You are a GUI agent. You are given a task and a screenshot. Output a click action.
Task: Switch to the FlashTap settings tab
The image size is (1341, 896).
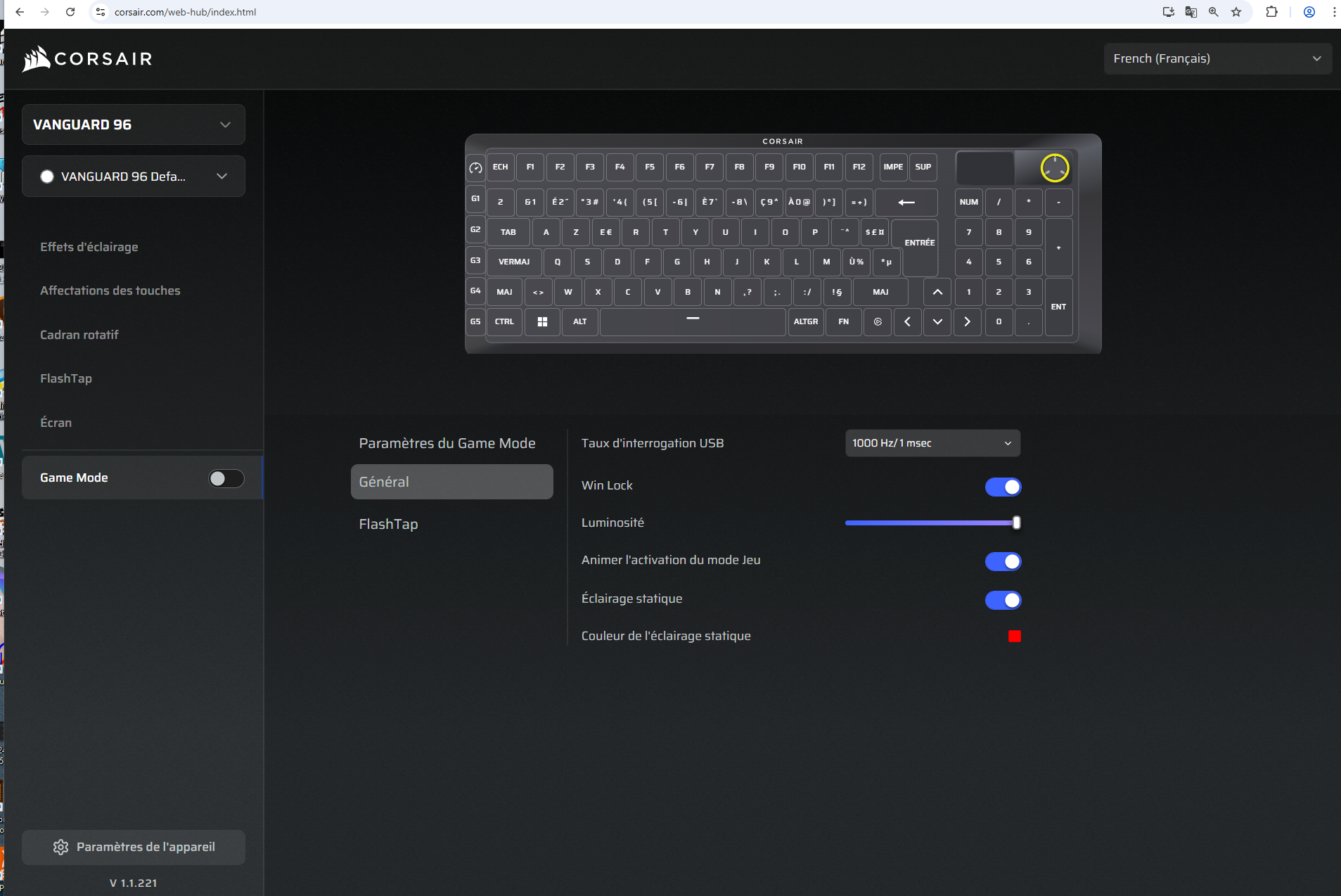388,524
